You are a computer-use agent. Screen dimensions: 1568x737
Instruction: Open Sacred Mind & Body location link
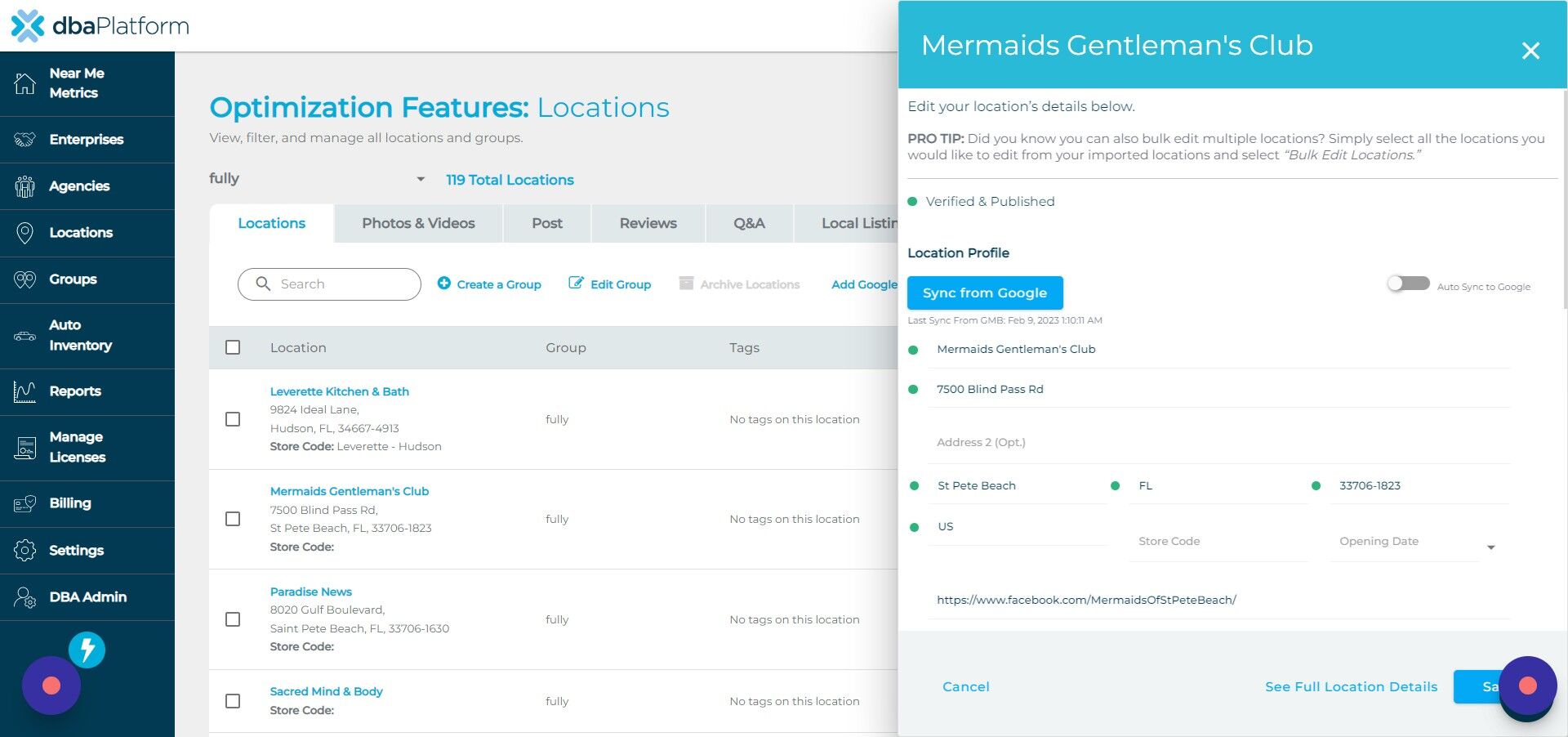point(327,691)
